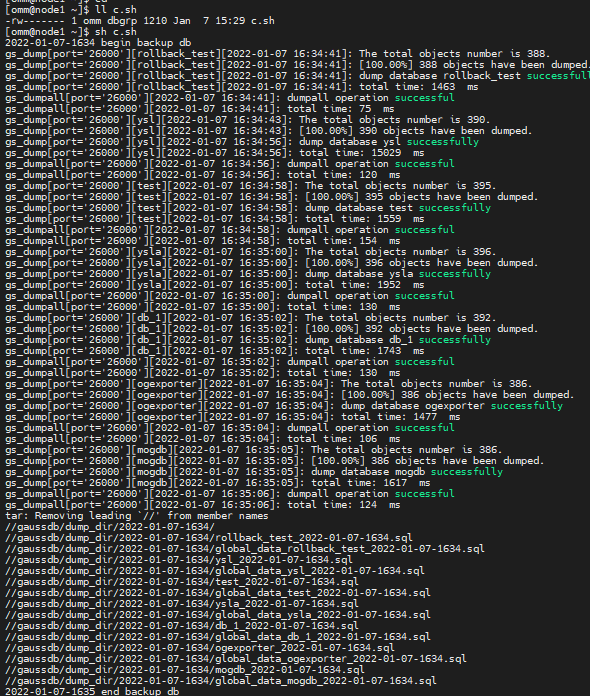This screenshot has width=590, height=696.
Task: Click 'total time: 1617 ms' text
Action: pos(371,483)
